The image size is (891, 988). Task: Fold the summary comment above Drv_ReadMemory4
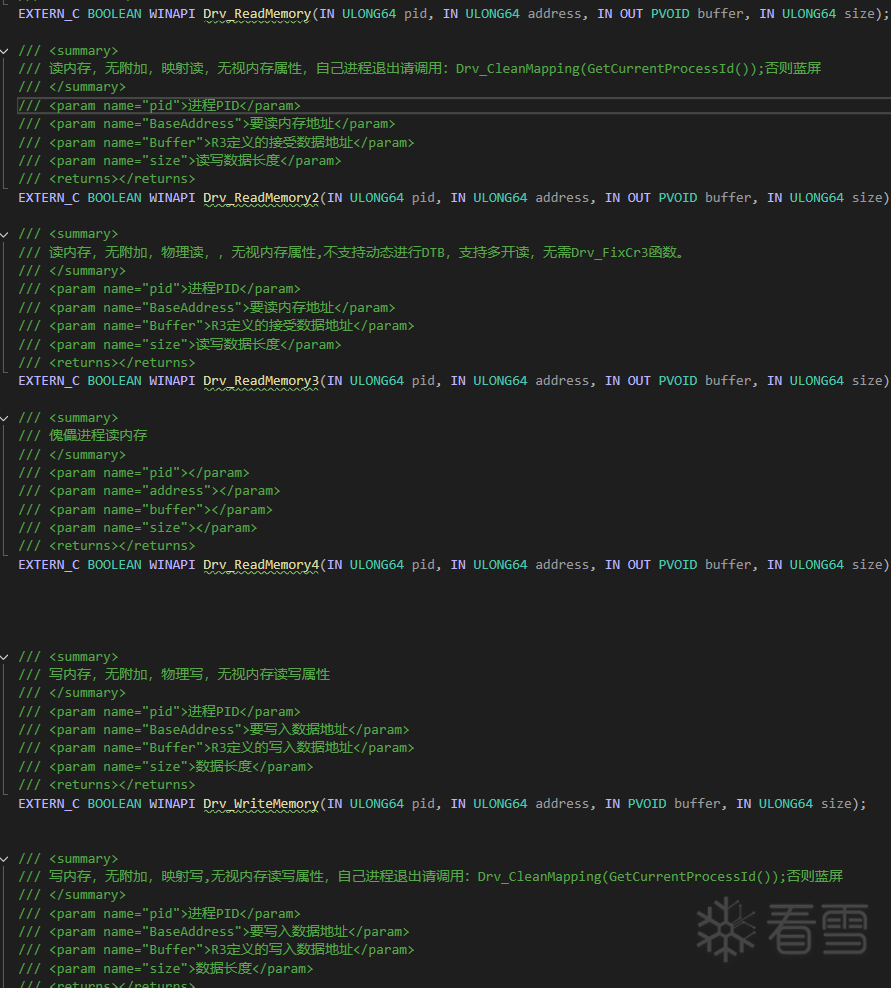point(5,418)
